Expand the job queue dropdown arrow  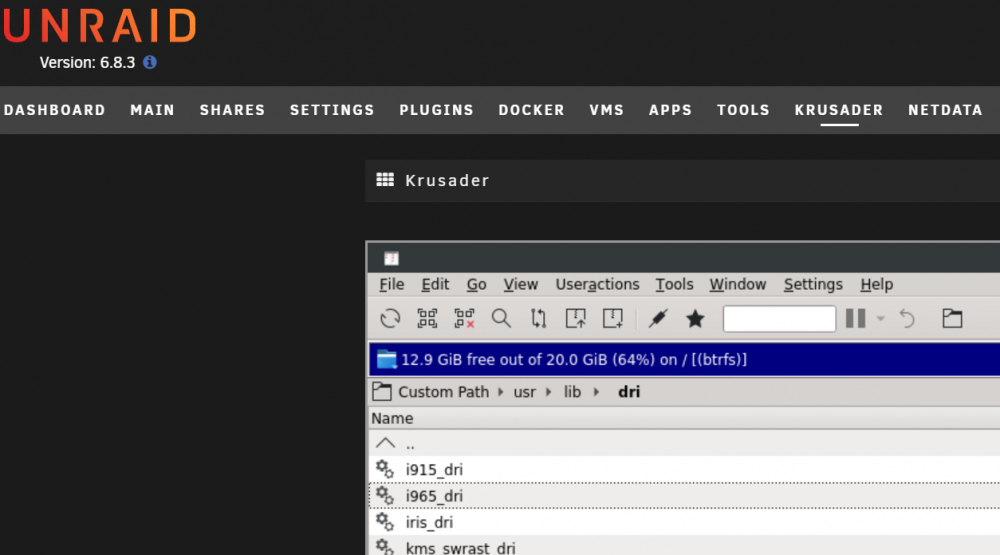pos(880,318)
